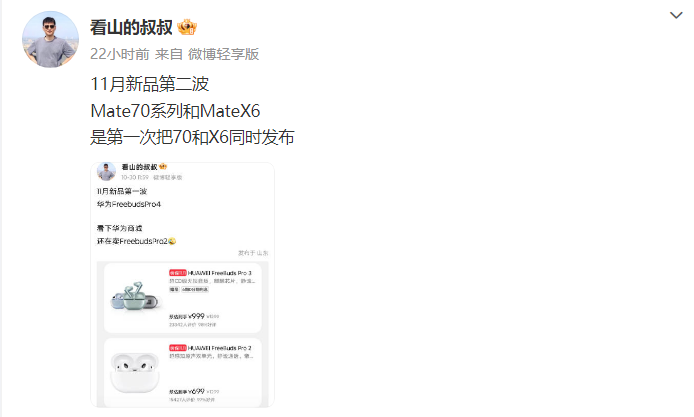
Task: Click the white FreeBuds Pro 2 case picture
Action: [x=135, y=372]
